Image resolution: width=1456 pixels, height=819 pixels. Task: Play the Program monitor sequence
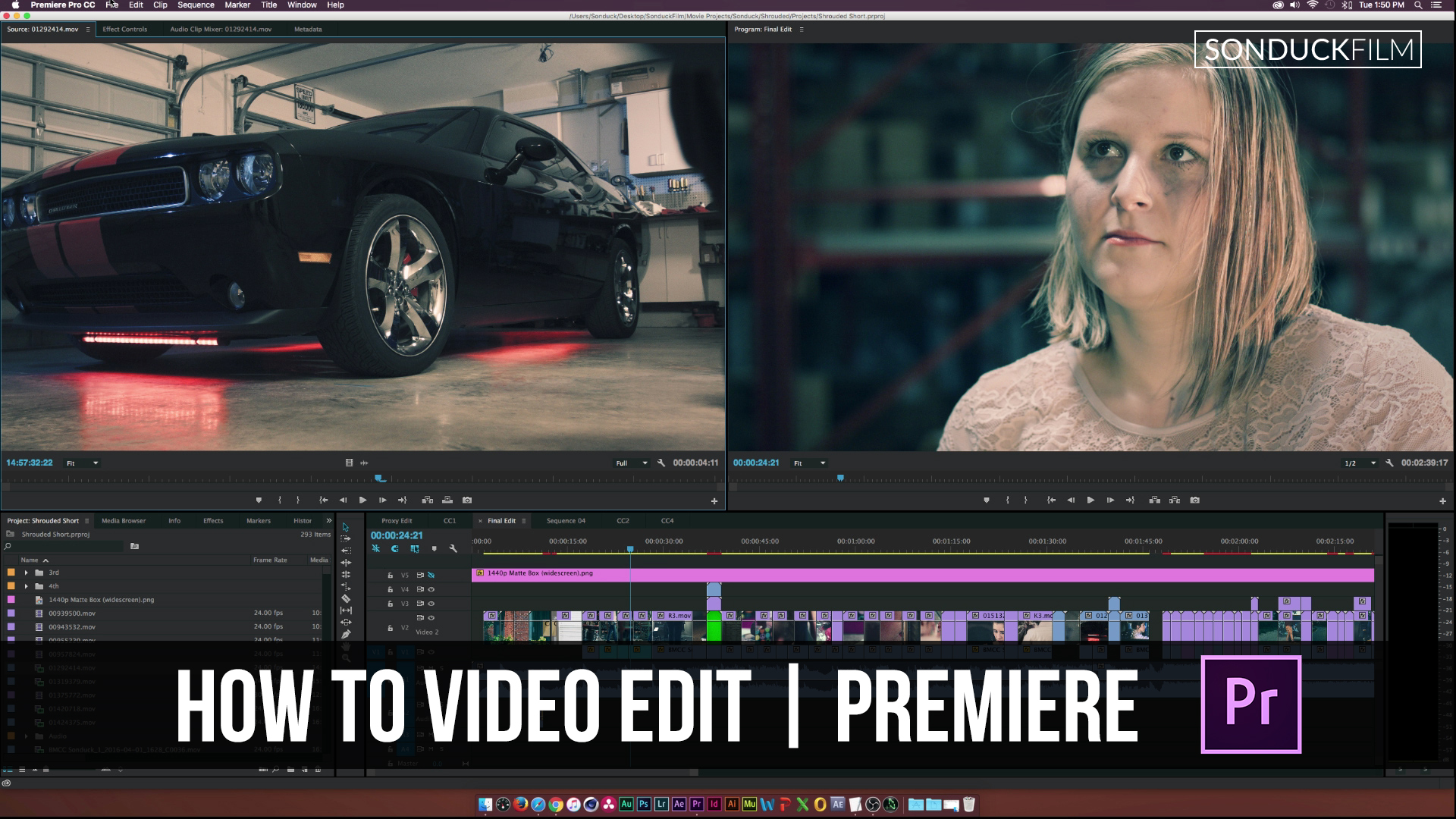tap(1090, 500)
